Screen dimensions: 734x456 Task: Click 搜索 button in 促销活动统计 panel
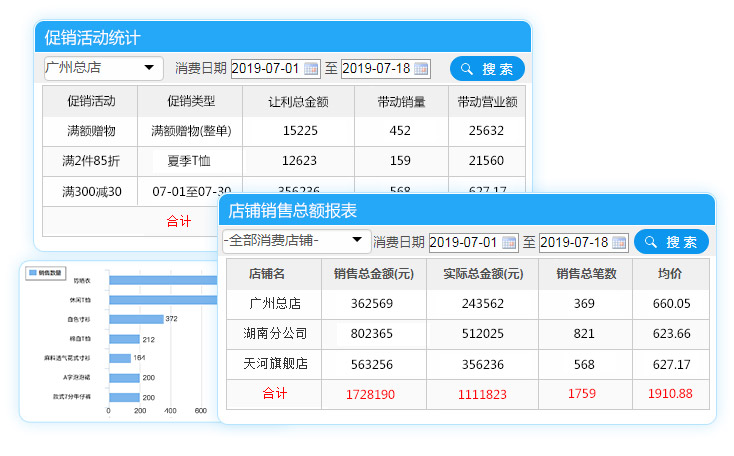pyautogui.click(x=487, y=69)
